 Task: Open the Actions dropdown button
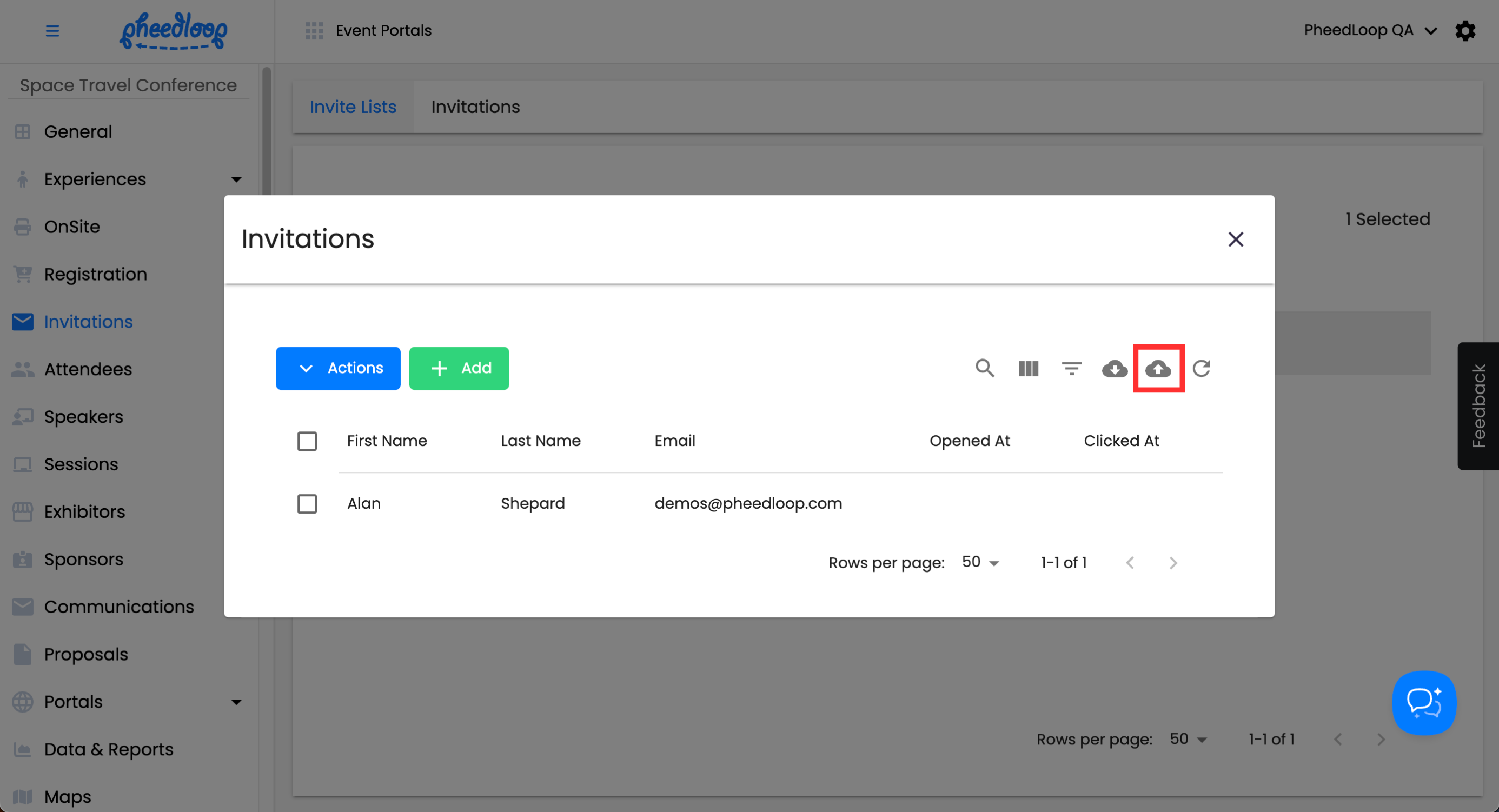pos(338,368)
